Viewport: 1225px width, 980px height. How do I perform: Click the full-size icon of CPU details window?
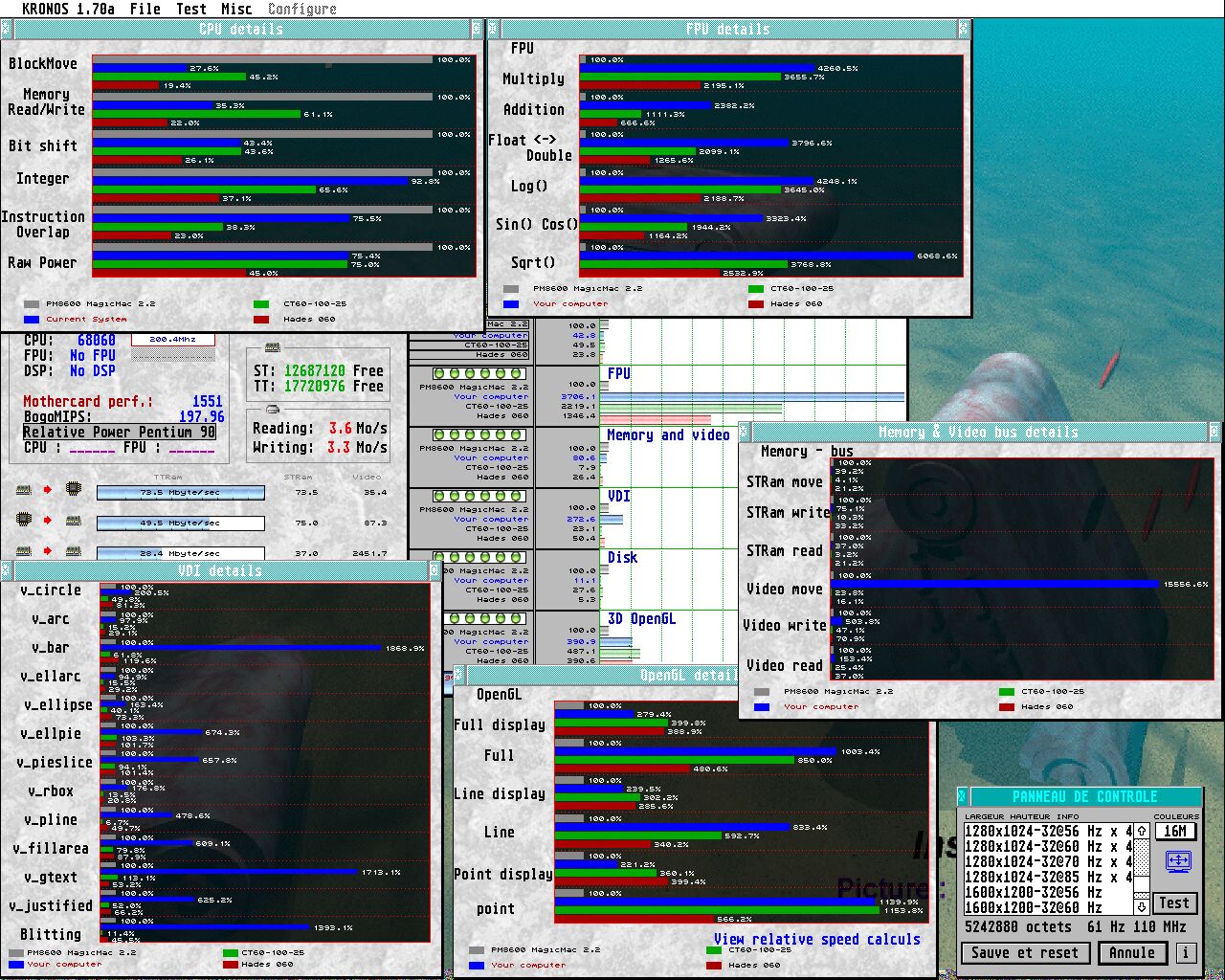click(477, 30)
